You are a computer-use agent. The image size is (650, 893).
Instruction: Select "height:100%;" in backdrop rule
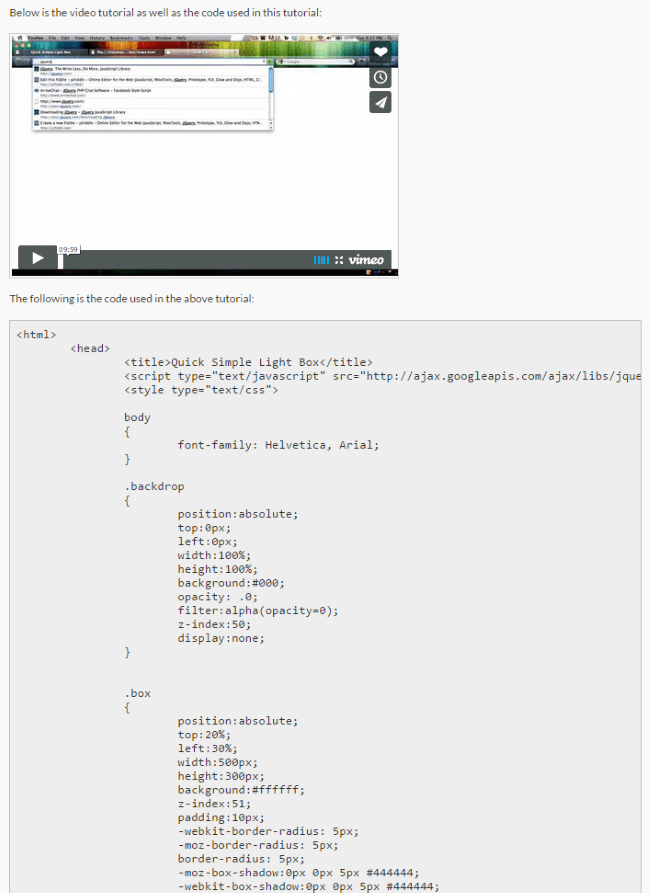218,569
